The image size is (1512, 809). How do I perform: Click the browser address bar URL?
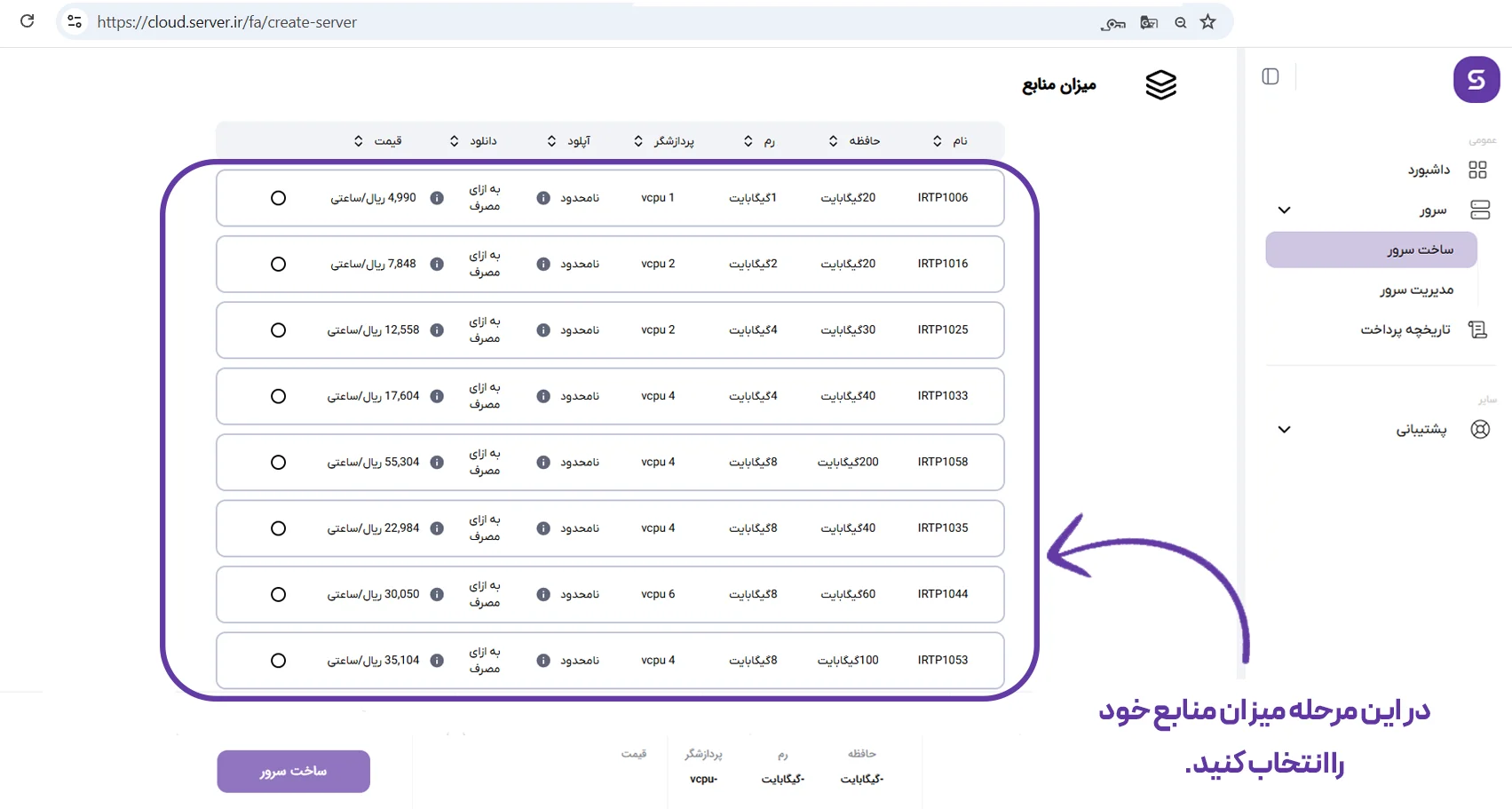pyautogui.click(x=226, y=22)
